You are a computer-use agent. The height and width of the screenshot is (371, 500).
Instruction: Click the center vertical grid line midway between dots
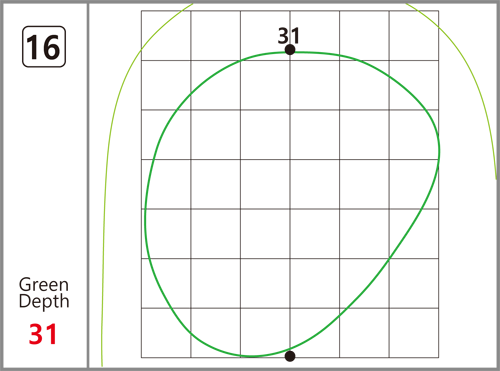point(290,203)
